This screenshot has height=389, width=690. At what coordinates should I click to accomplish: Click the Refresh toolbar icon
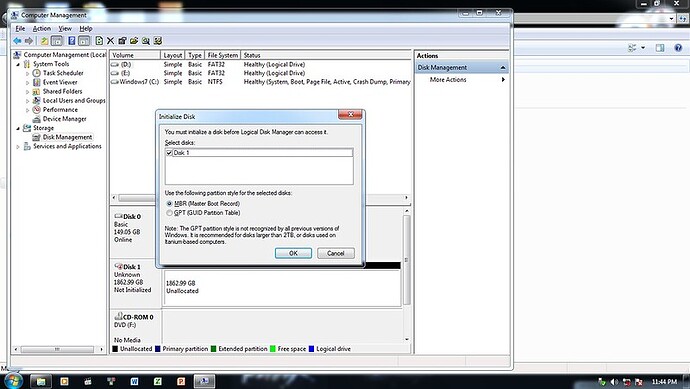[x=99, y=41]
